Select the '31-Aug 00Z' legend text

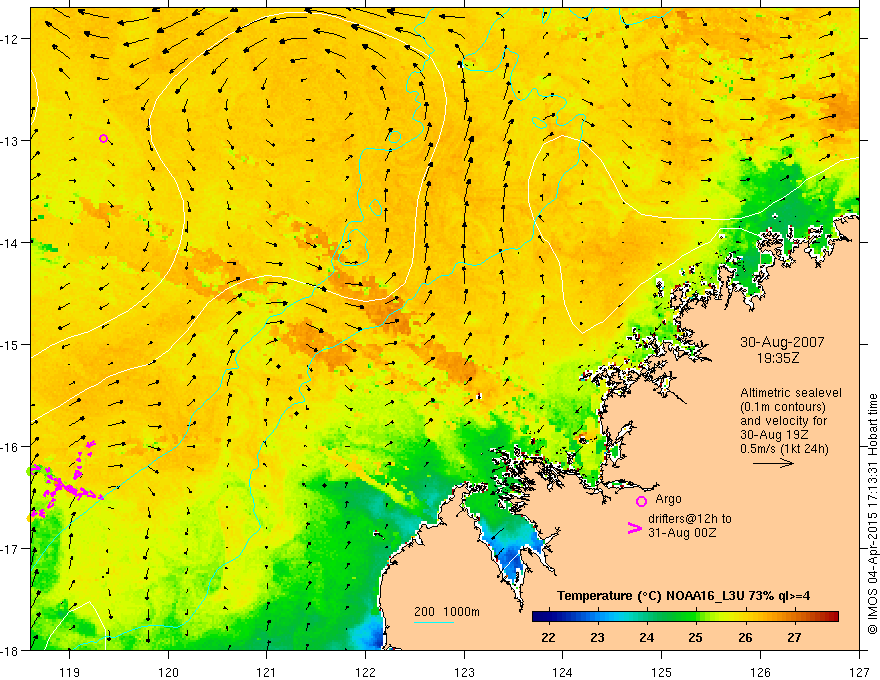[x=682, y=533]
